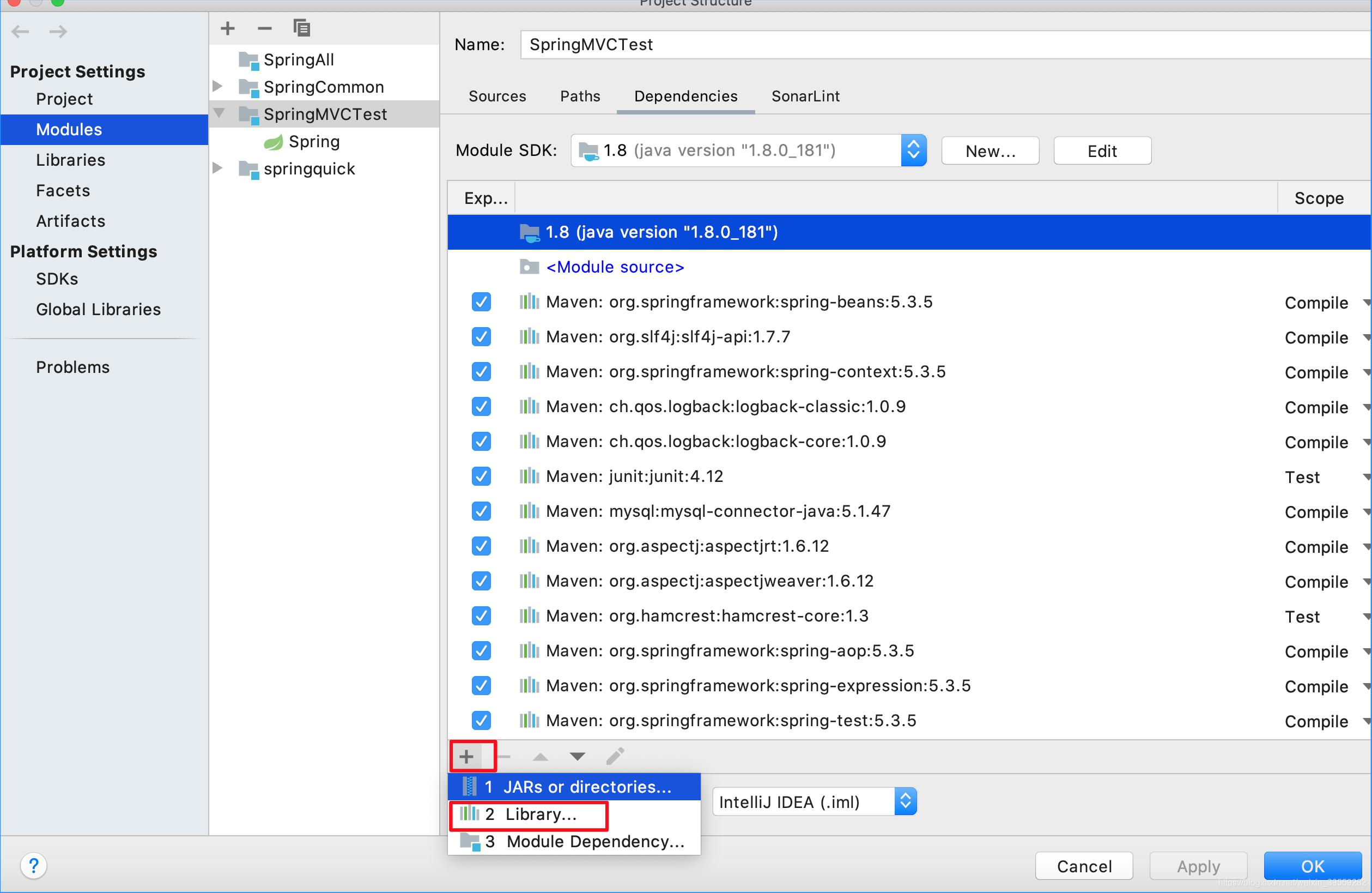Click the remove module minus icon

pos(265,28)
